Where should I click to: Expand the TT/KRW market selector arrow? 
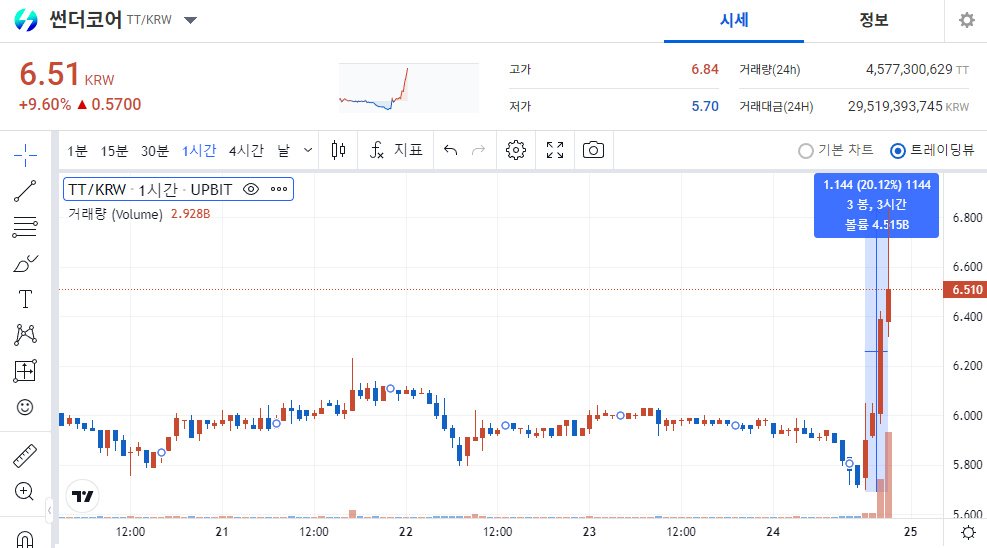(190, 20)
